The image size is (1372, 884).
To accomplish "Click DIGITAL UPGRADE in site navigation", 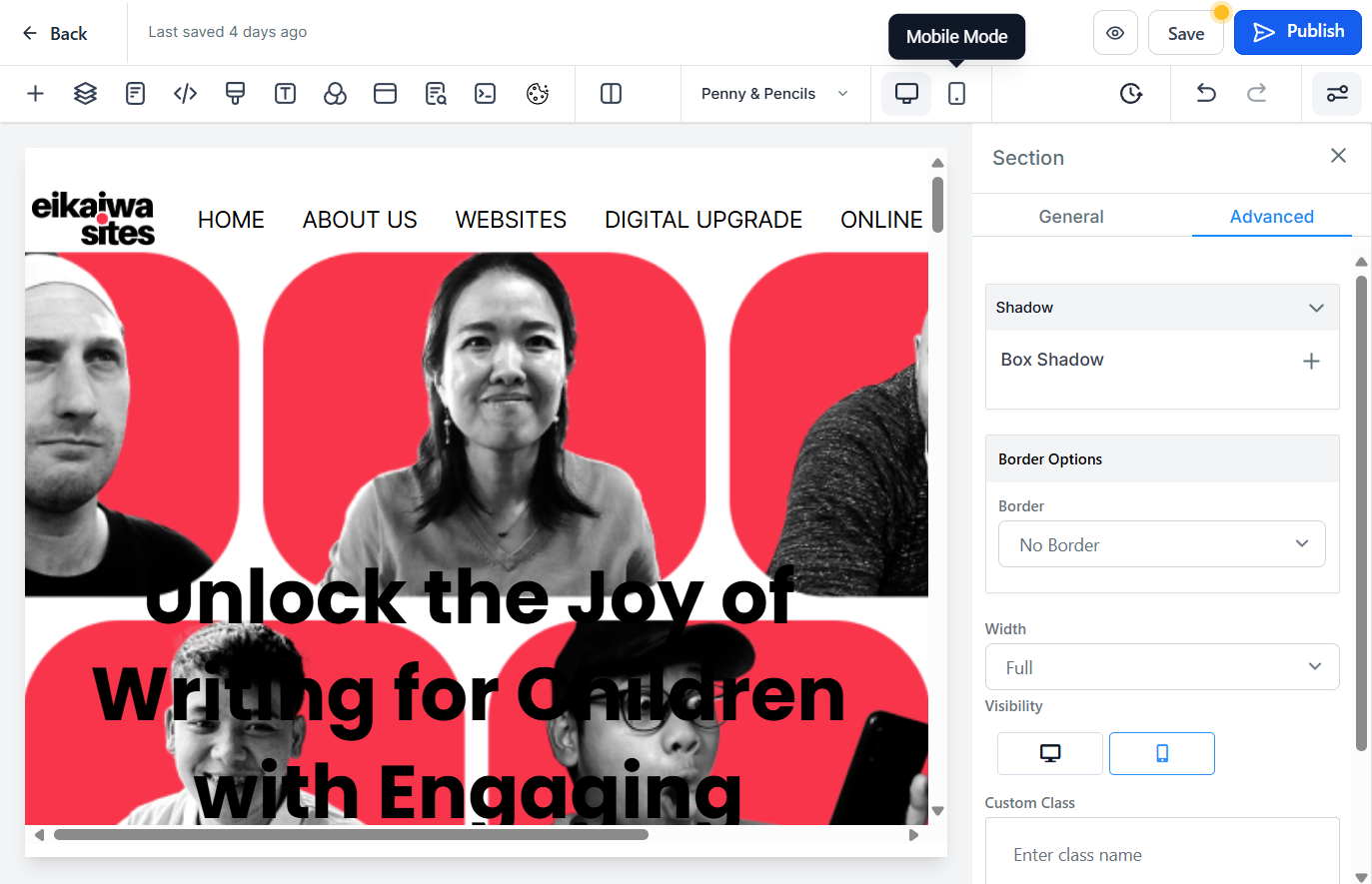I will coord(703,220).
